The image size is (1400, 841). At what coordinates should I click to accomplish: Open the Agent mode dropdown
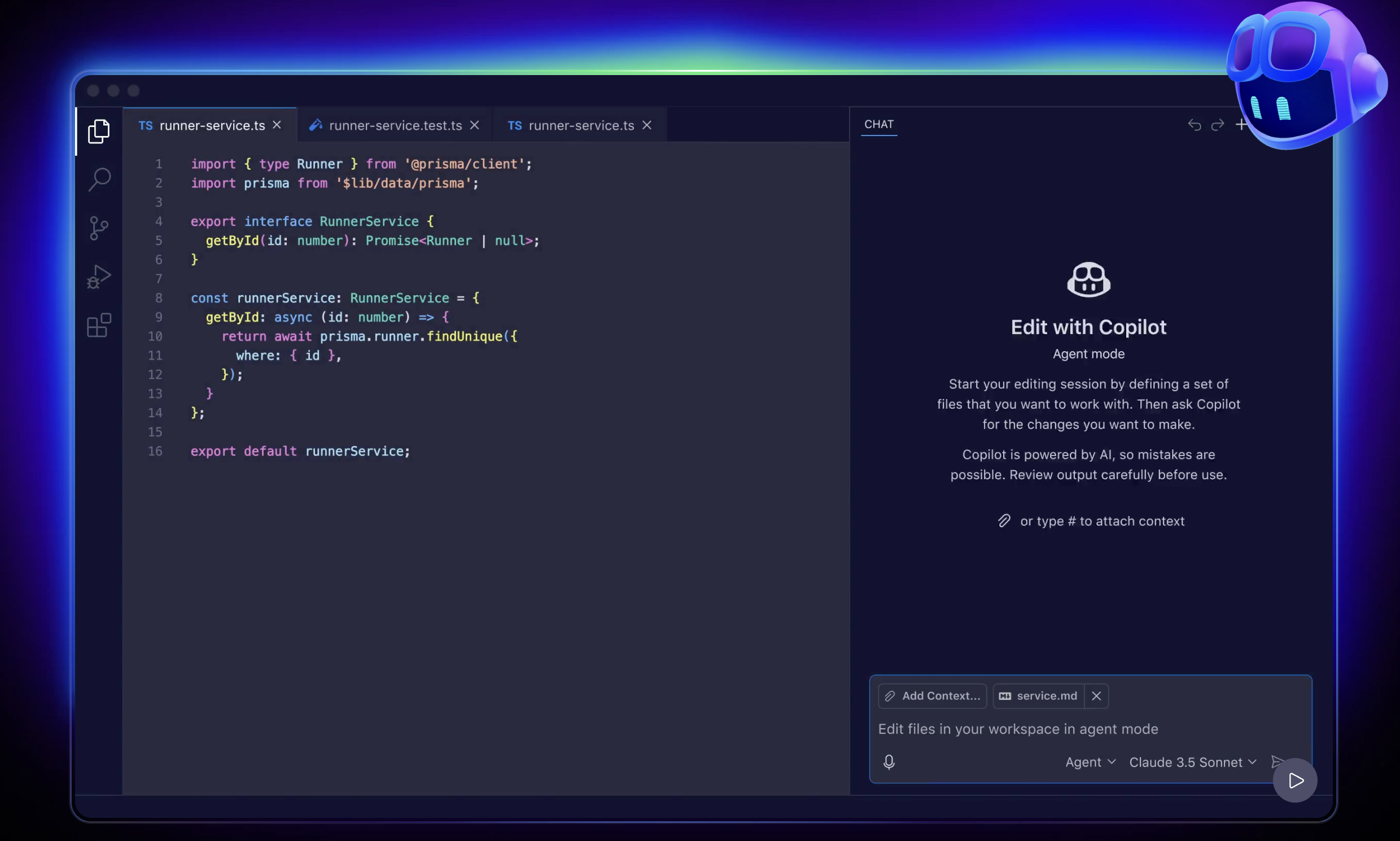[1088, 761]
